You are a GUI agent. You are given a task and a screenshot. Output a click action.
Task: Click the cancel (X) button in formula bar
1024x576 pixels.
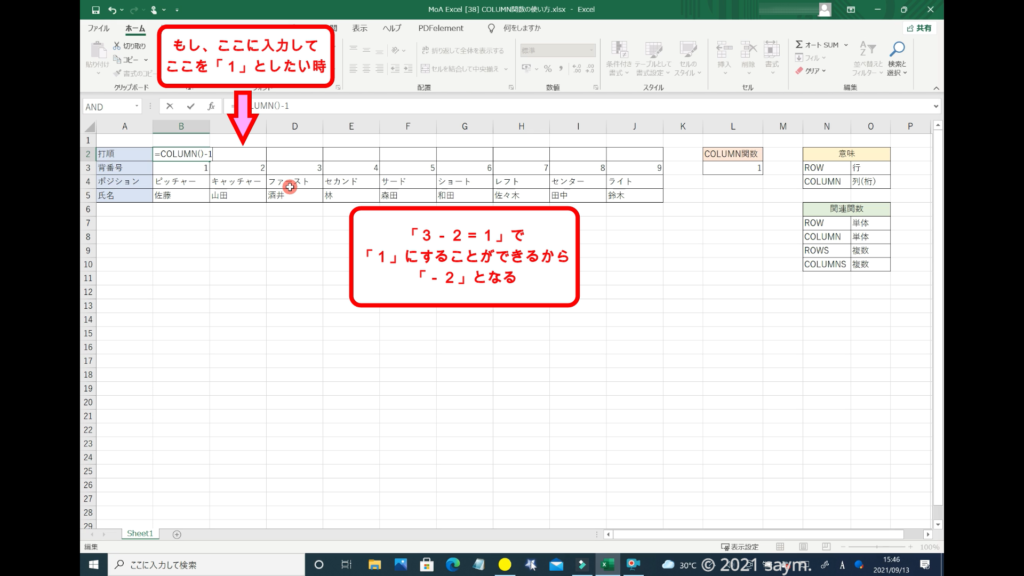click(170, 106)
